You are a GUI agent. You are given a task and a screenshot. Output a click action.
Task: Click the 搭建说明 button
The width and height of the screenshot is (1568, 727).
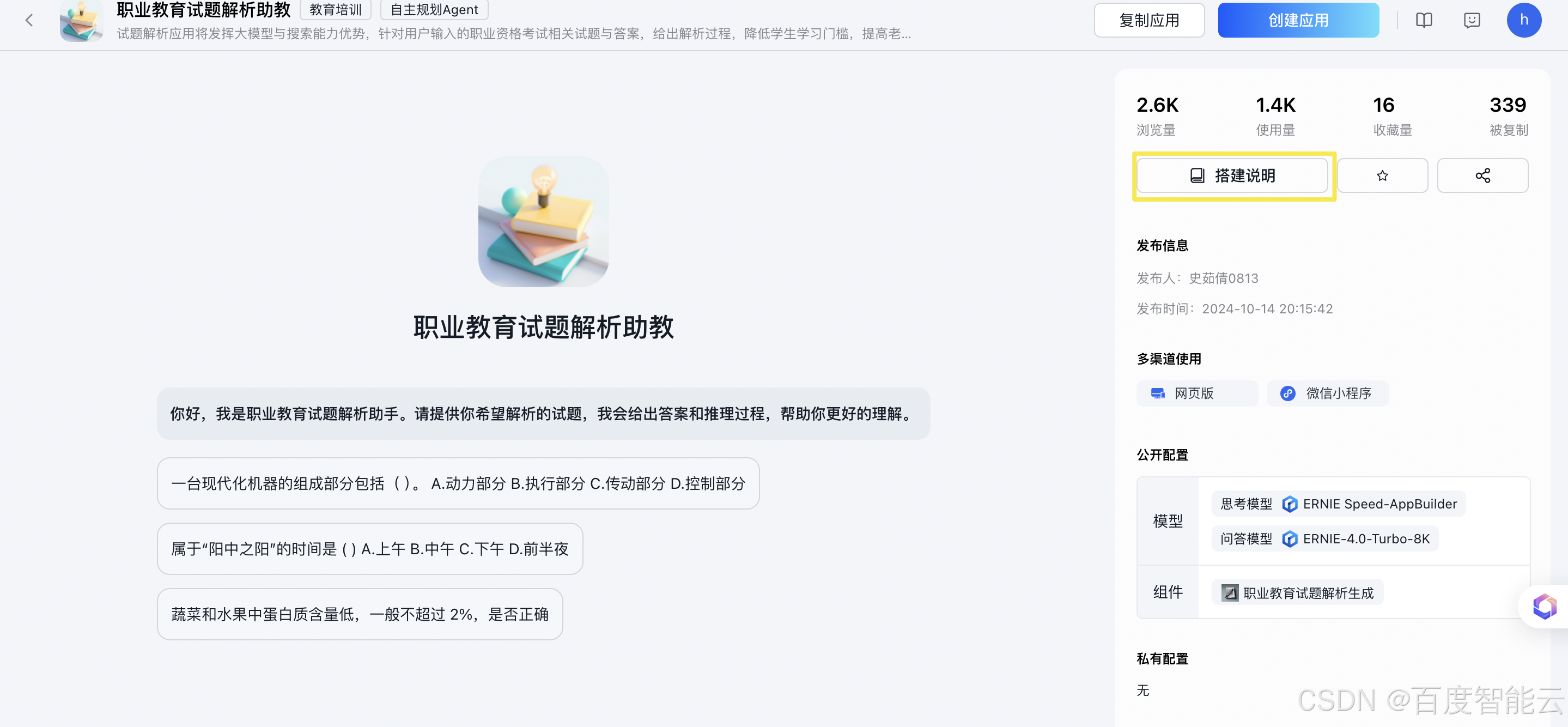[1232, 176]
